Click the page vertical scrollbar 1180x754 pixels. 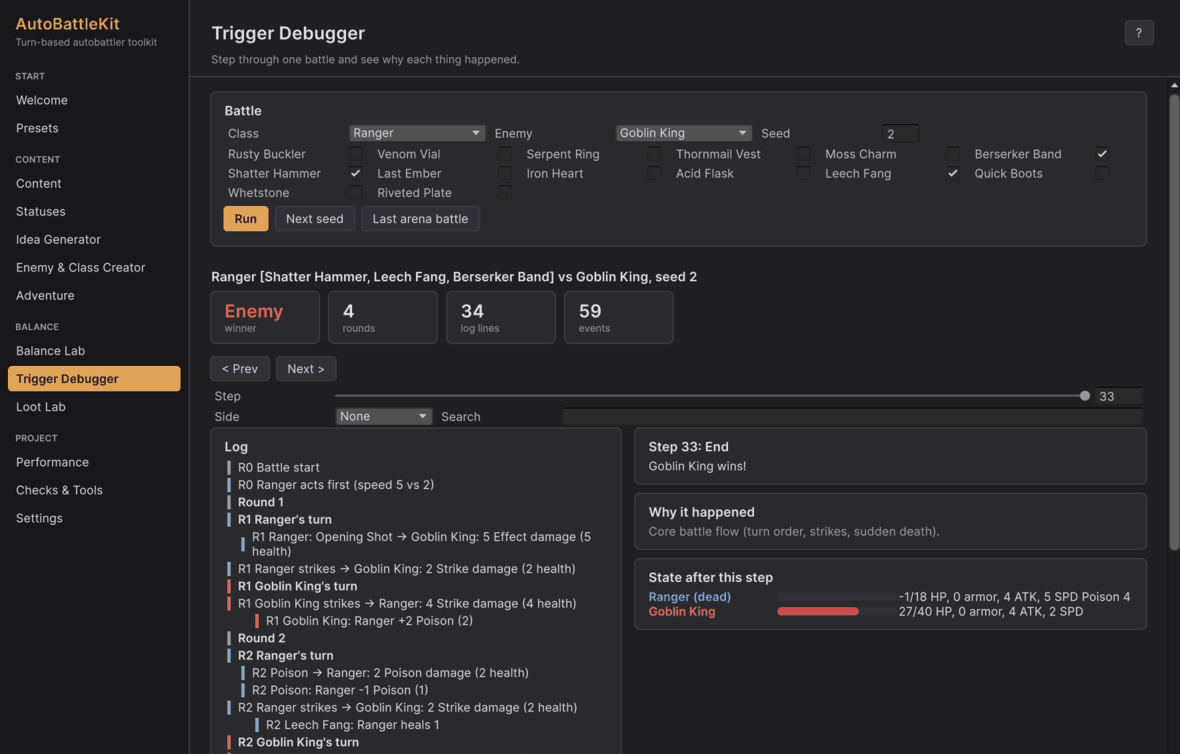point(1174,324)
